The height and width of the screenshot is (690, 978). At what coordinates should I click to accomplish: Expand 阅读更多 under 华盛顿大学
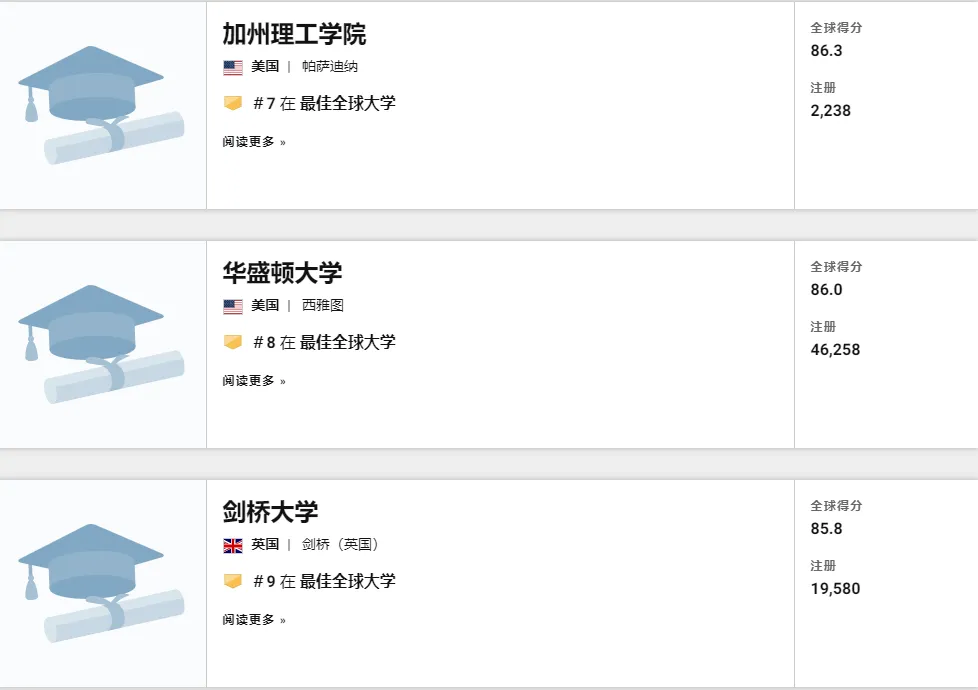pos(254,381)
